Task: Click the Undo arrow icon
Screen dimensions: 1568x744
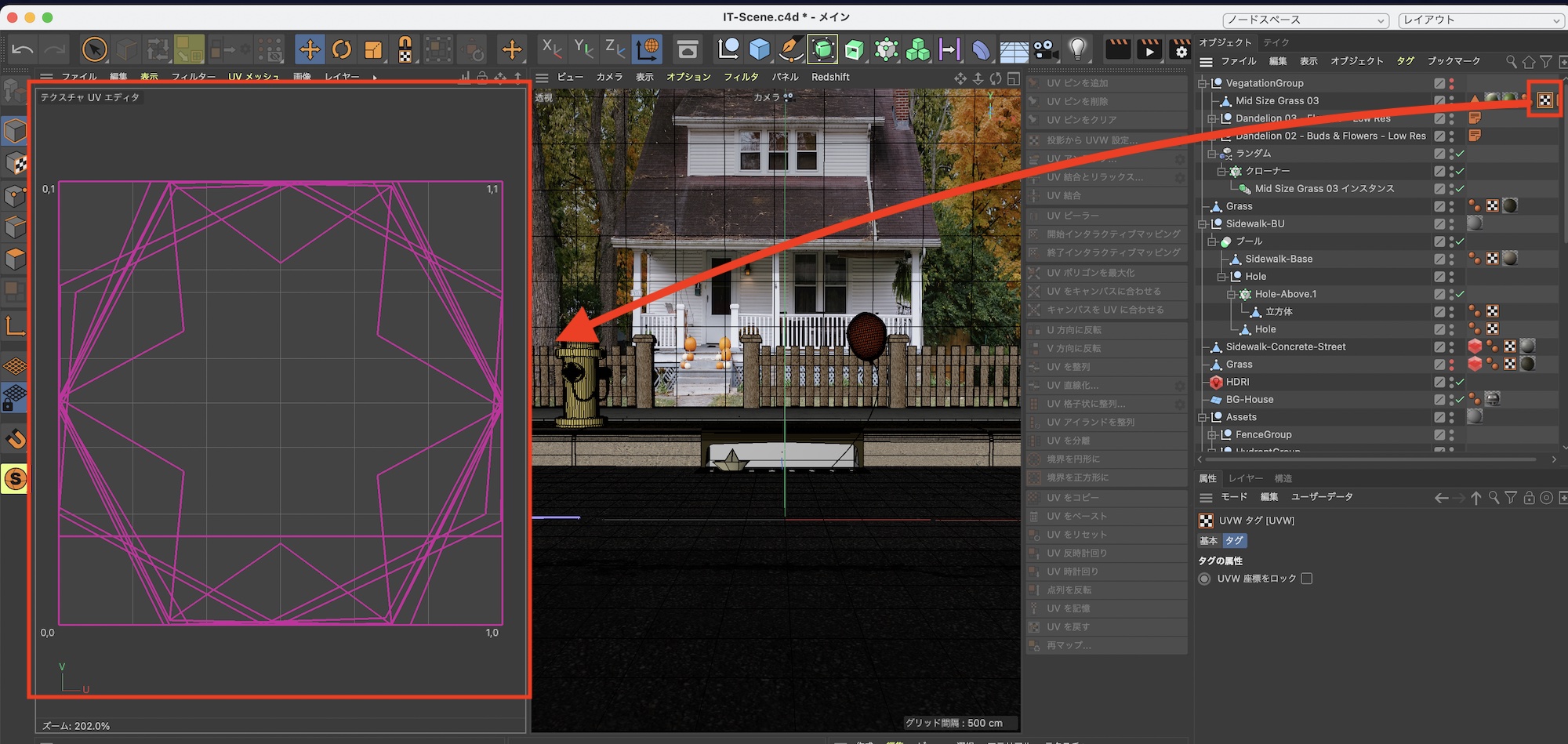Action: pyautogui.click(x=23, y=50)
